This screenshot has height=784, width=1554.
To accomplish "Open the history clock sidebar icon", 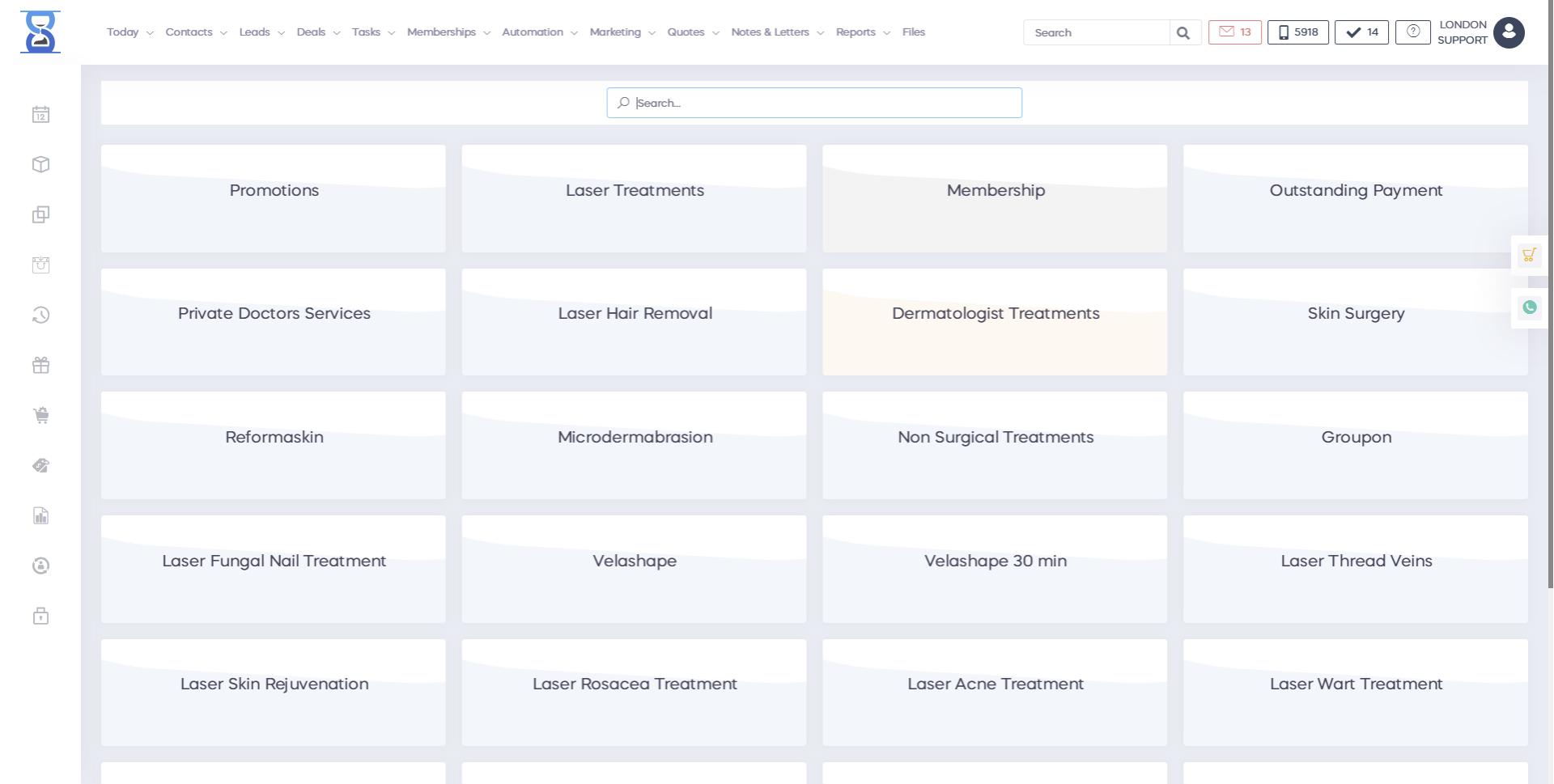I will (x=40, y=316).
